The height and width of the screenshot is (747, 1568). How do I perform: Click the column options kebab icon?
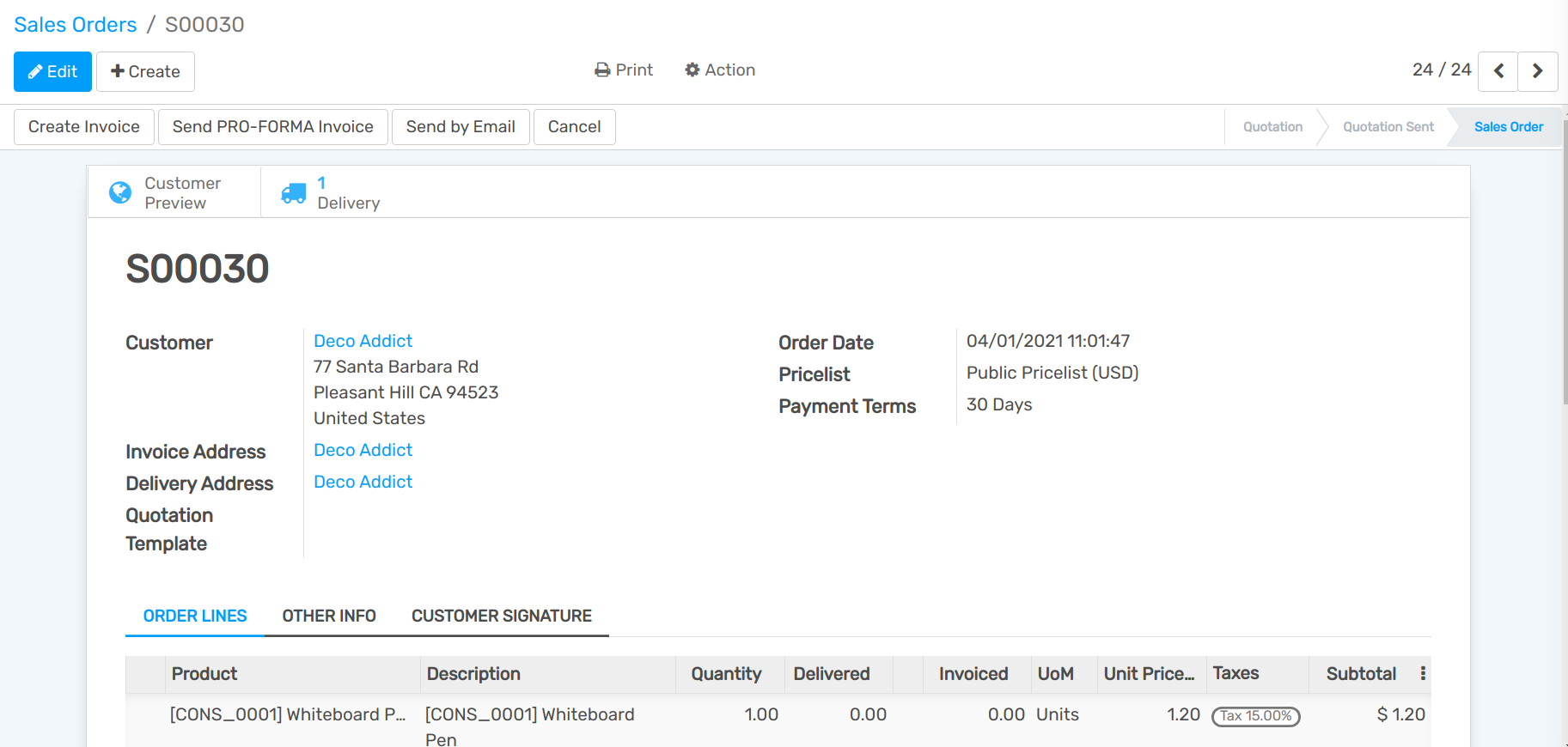[x=1423, y=673]
